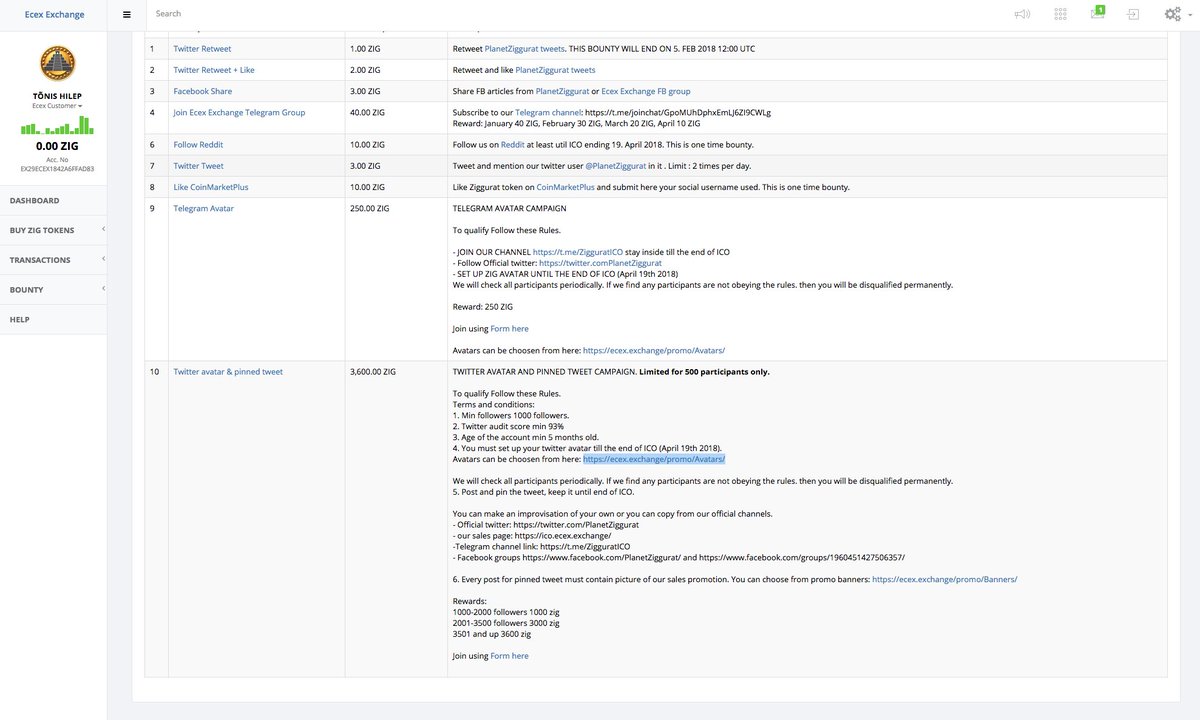Open the mail inbox with one unread
This screenshot has height=720, width=1200.
point(1097,13)
